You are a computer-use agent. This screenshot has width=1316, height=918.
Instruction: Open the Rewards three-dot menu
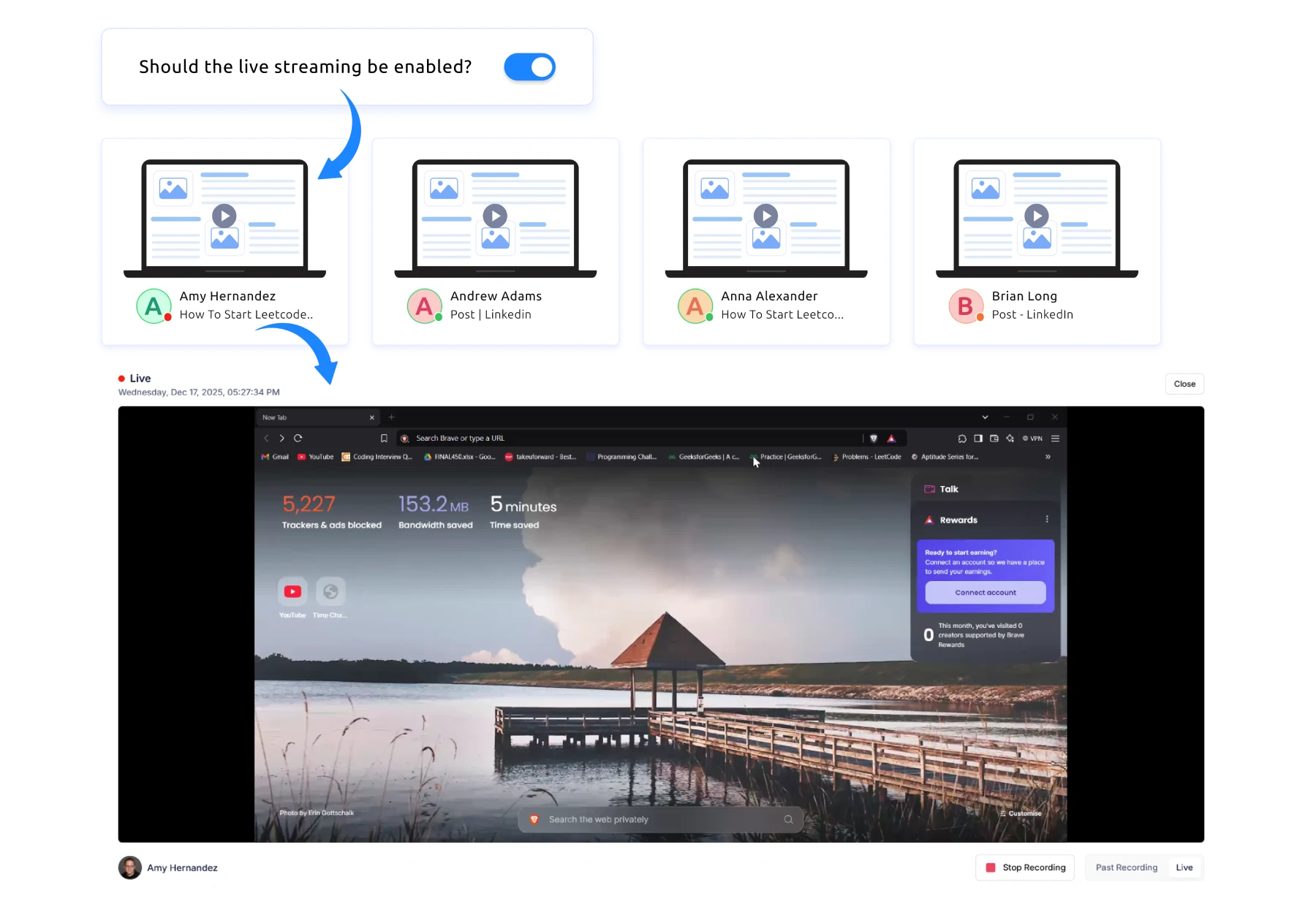coord(1047,519)
